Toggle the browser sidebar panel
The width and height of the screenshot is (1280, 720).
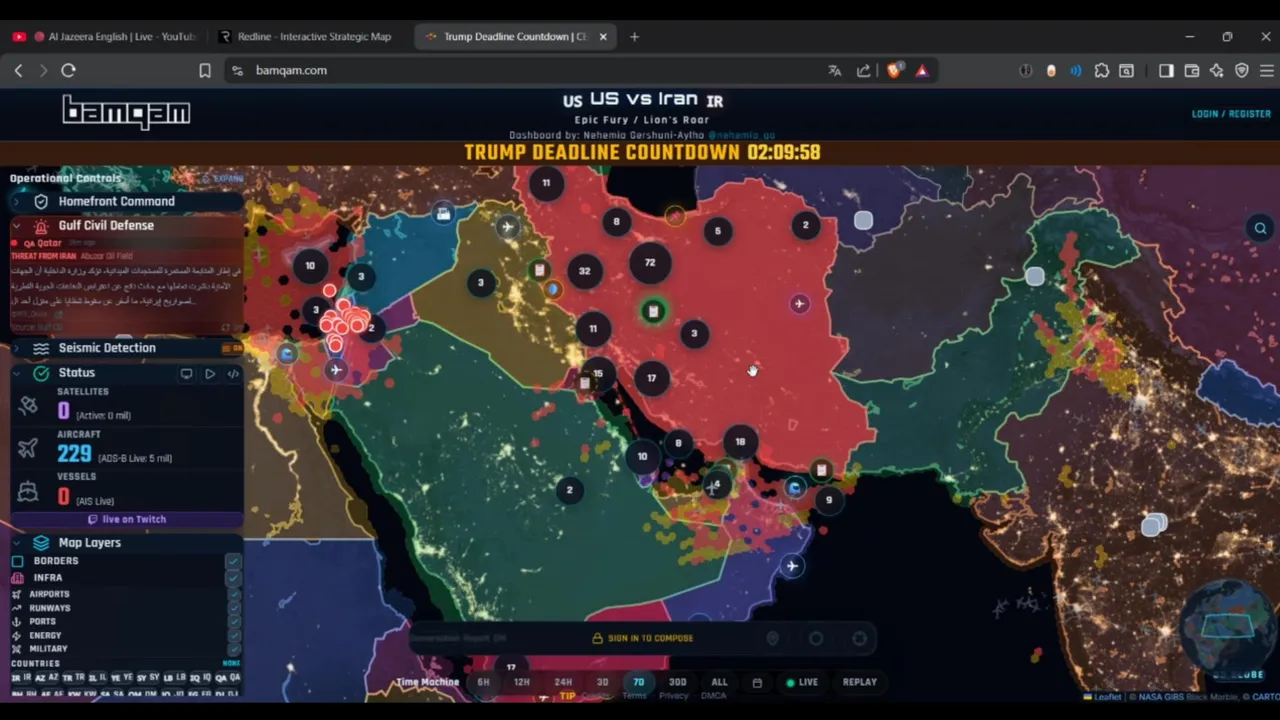(1166, 70)
